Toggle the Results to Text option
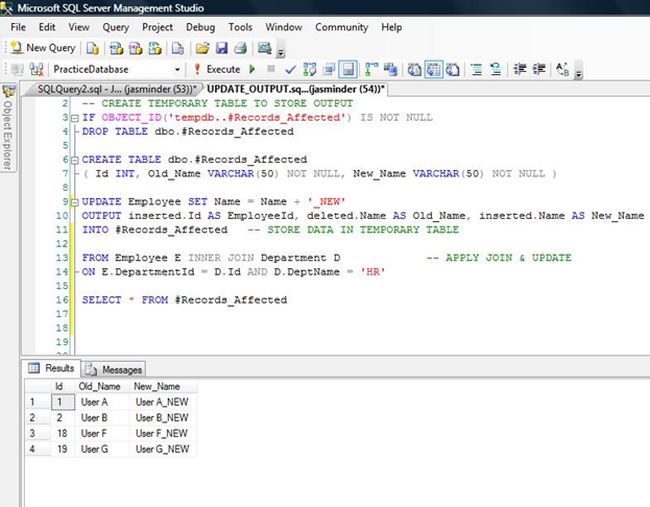This screenshot has height=507, width=650. (x=414, y=70)
